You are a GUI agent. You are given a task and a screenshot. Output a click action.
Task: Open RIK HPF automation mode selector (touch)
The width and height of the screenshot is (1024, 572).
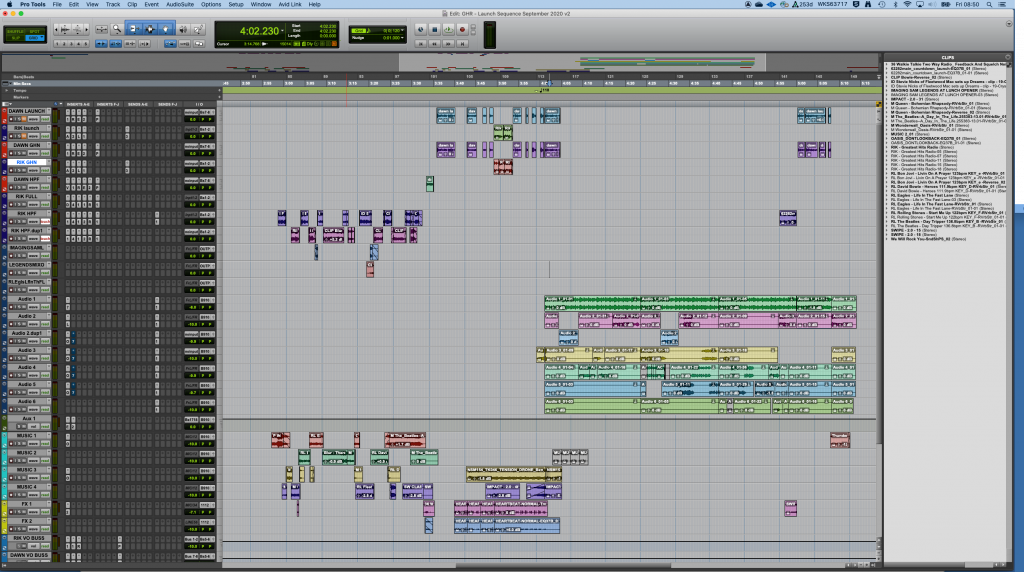pyautogui.click(x=46, y=221)
